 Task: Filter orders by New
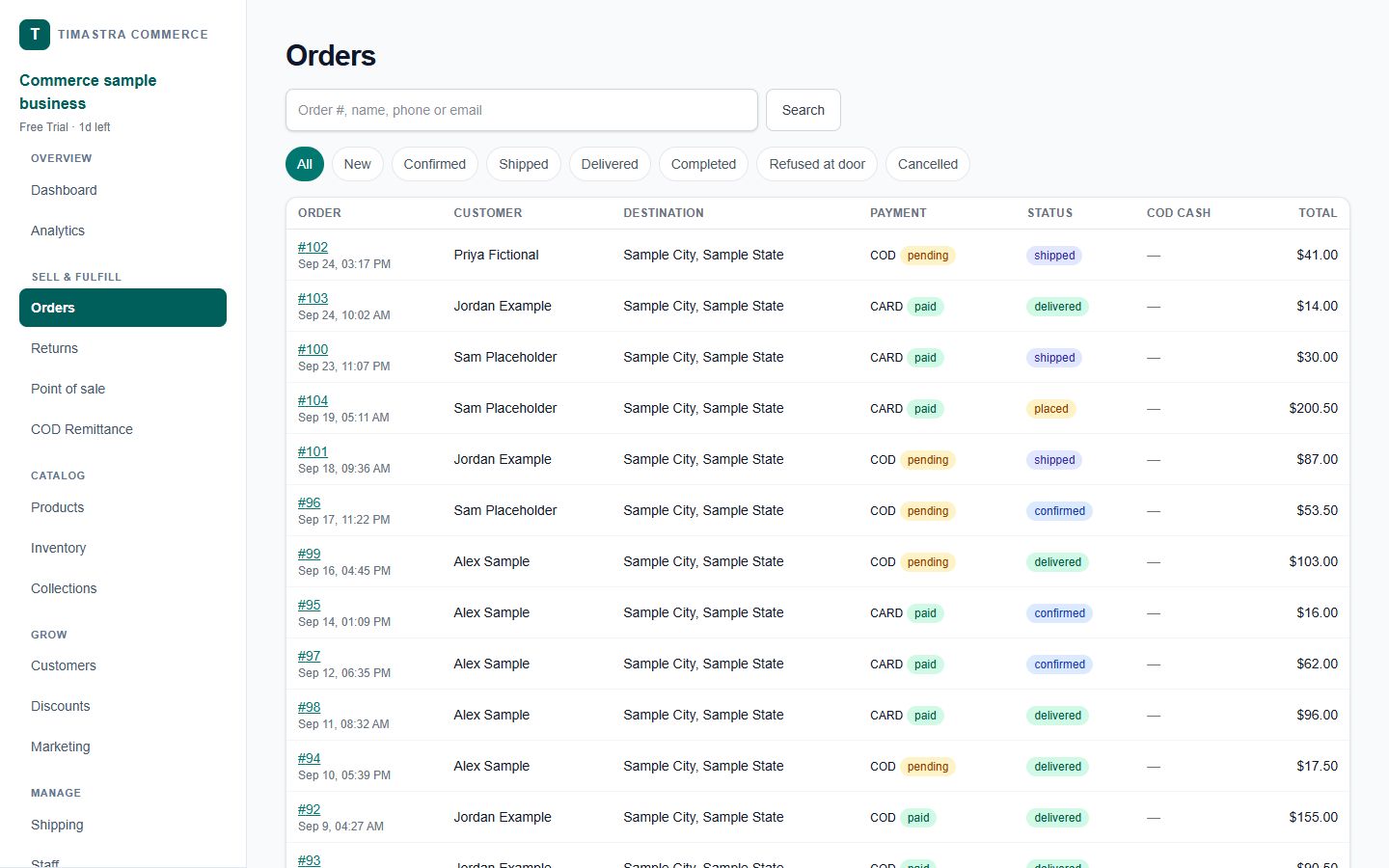point(358,164)
